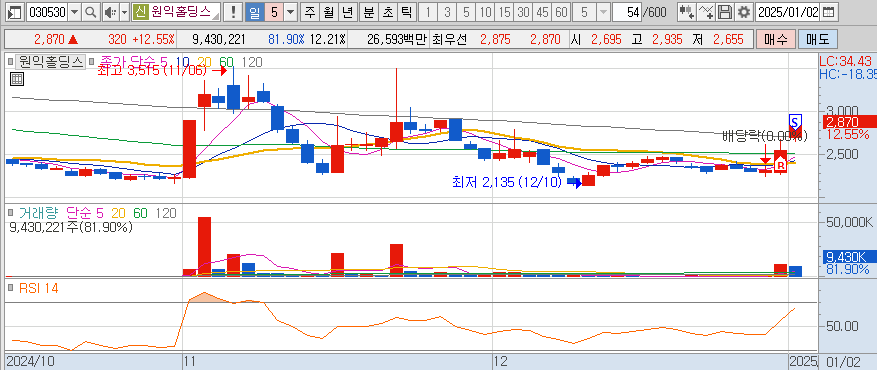Viewport: 877px width, 370px height.
Task: Expand the daily period dropdown arrow
Action: tap(291, 12)
